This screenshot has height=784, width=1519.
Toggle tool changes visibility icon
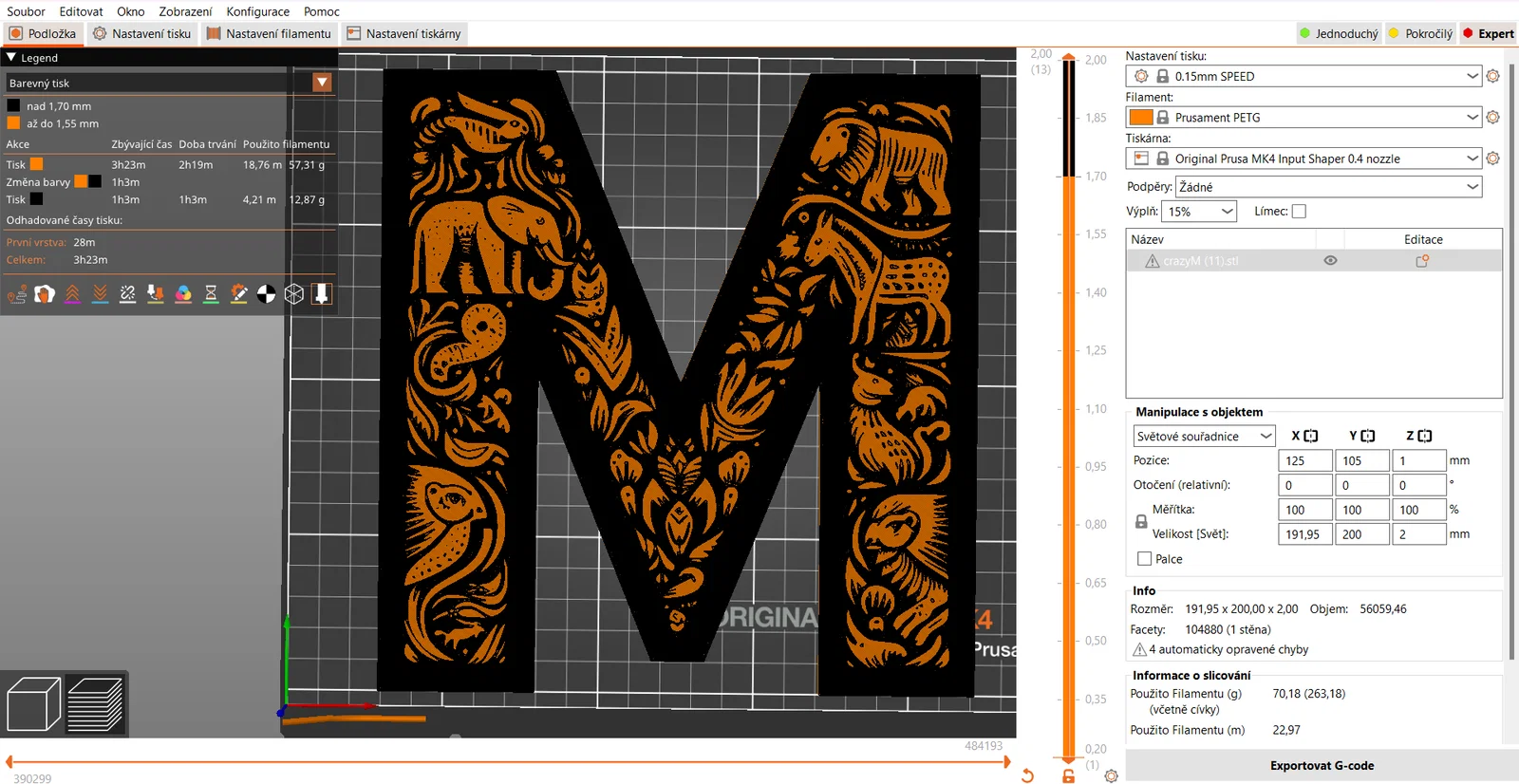coord(156,294)
